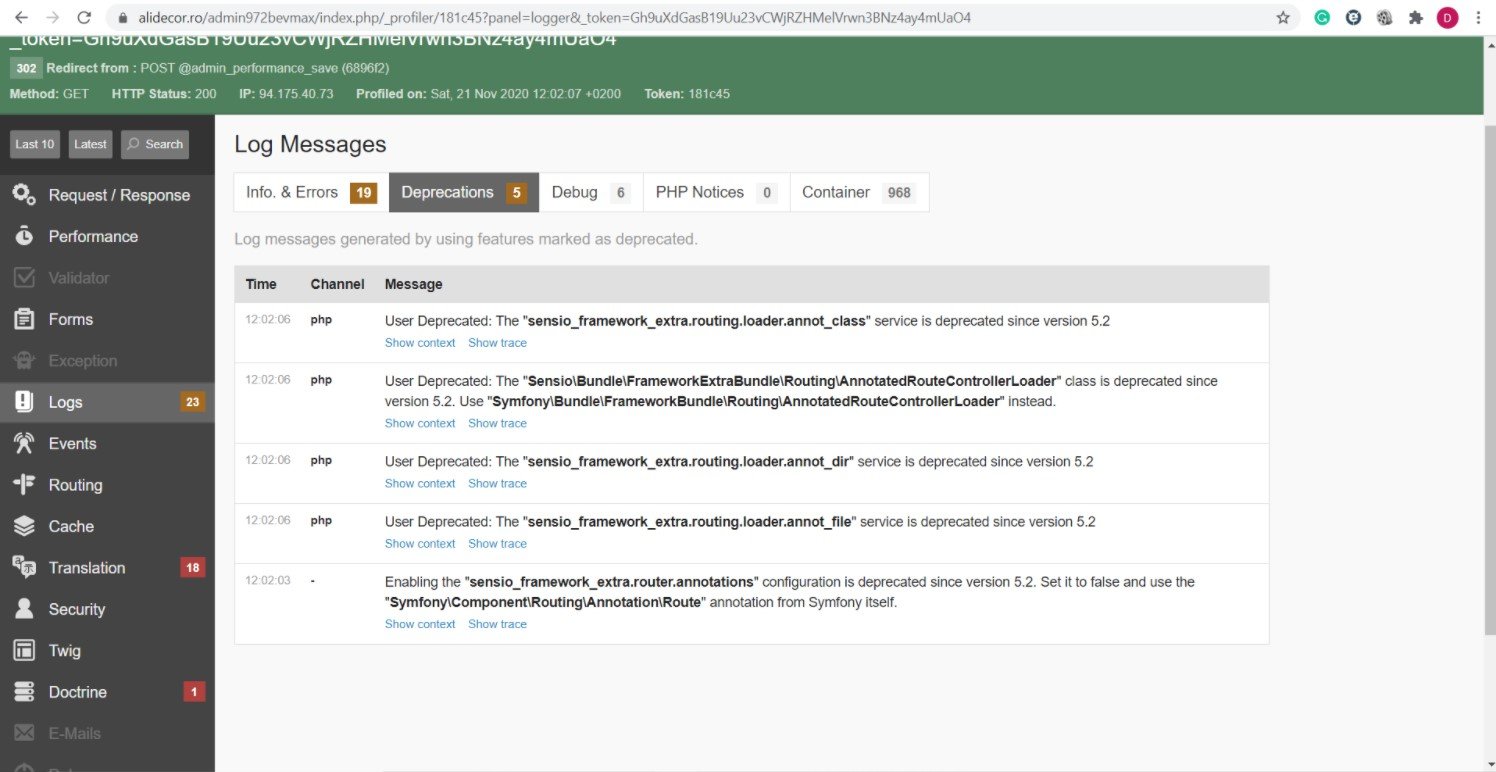Switch to the Container tab
The width and height of the screenshot is (1496, 772).
pyautogui.click(x=859, y=193)
